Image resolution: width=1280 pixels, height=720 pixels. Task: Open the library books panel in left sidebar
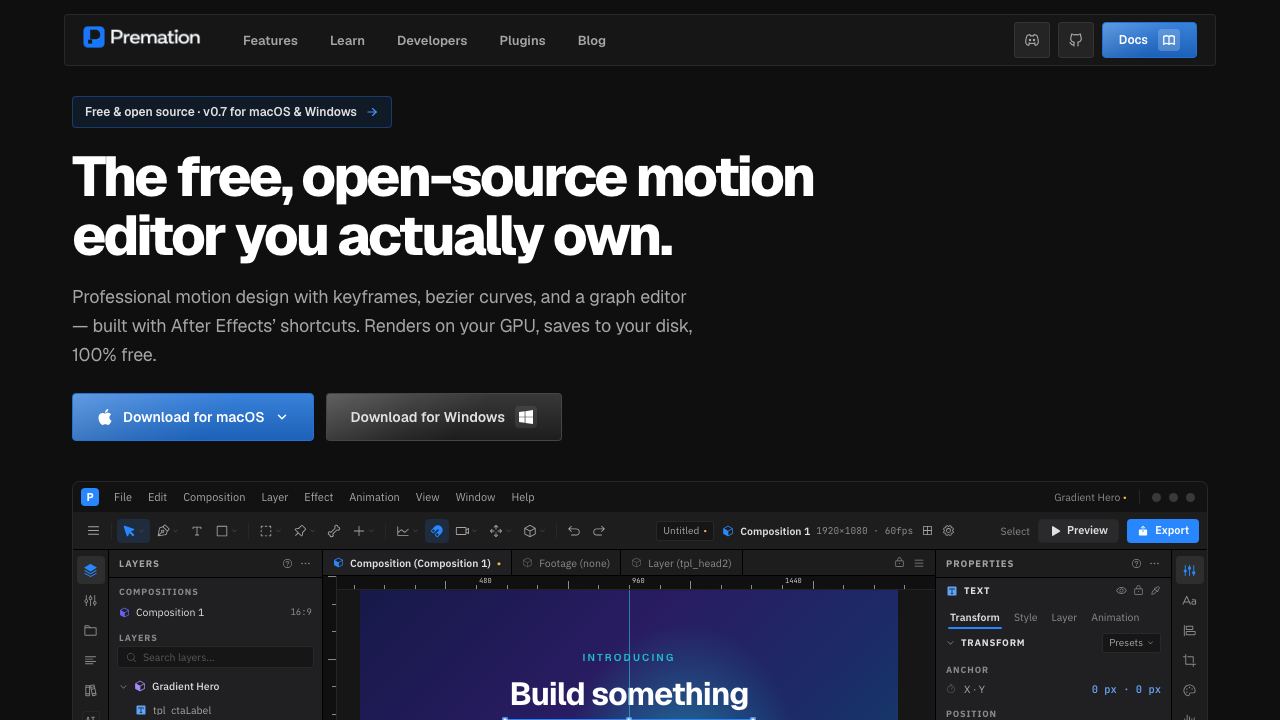(x=91, y=690)
